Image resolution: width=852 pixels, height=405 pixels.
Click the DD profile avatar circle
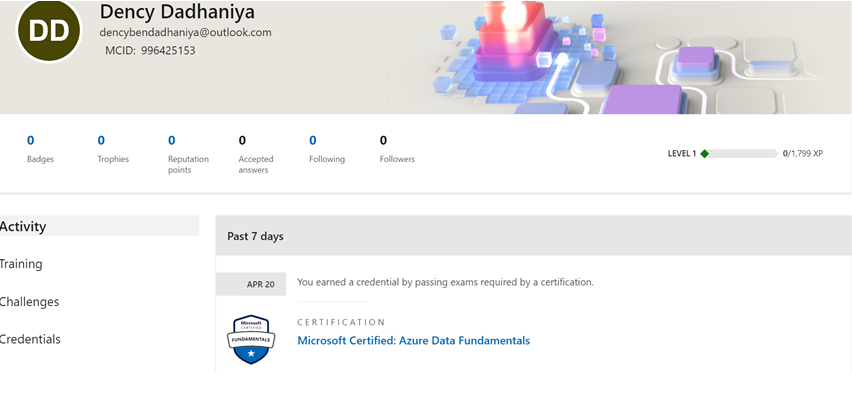pyautogui.click(x=49, y=30)
